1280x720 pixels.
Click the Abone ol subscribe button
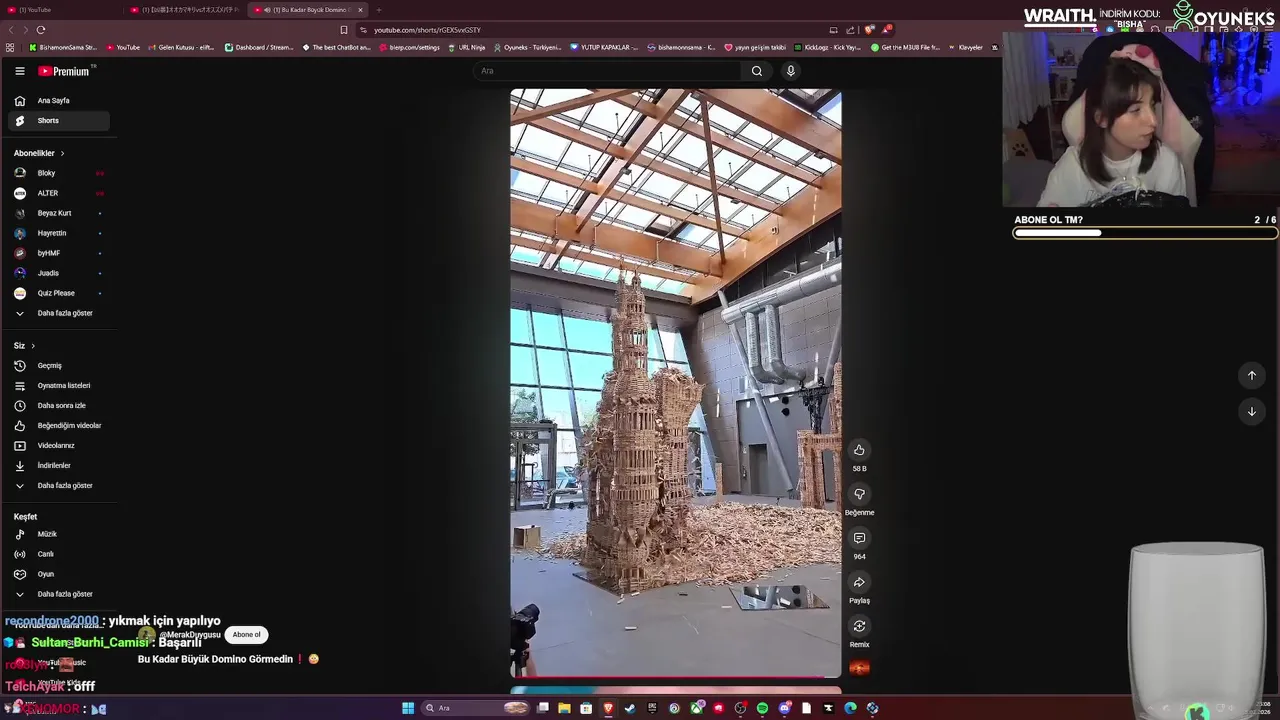pos(246,634)
